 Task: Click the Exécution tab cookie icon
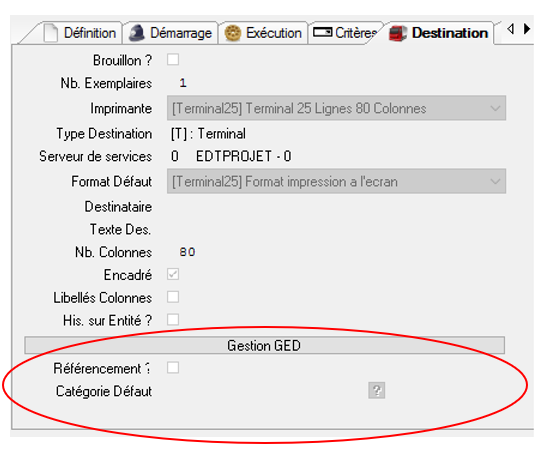tap(232, 33)
